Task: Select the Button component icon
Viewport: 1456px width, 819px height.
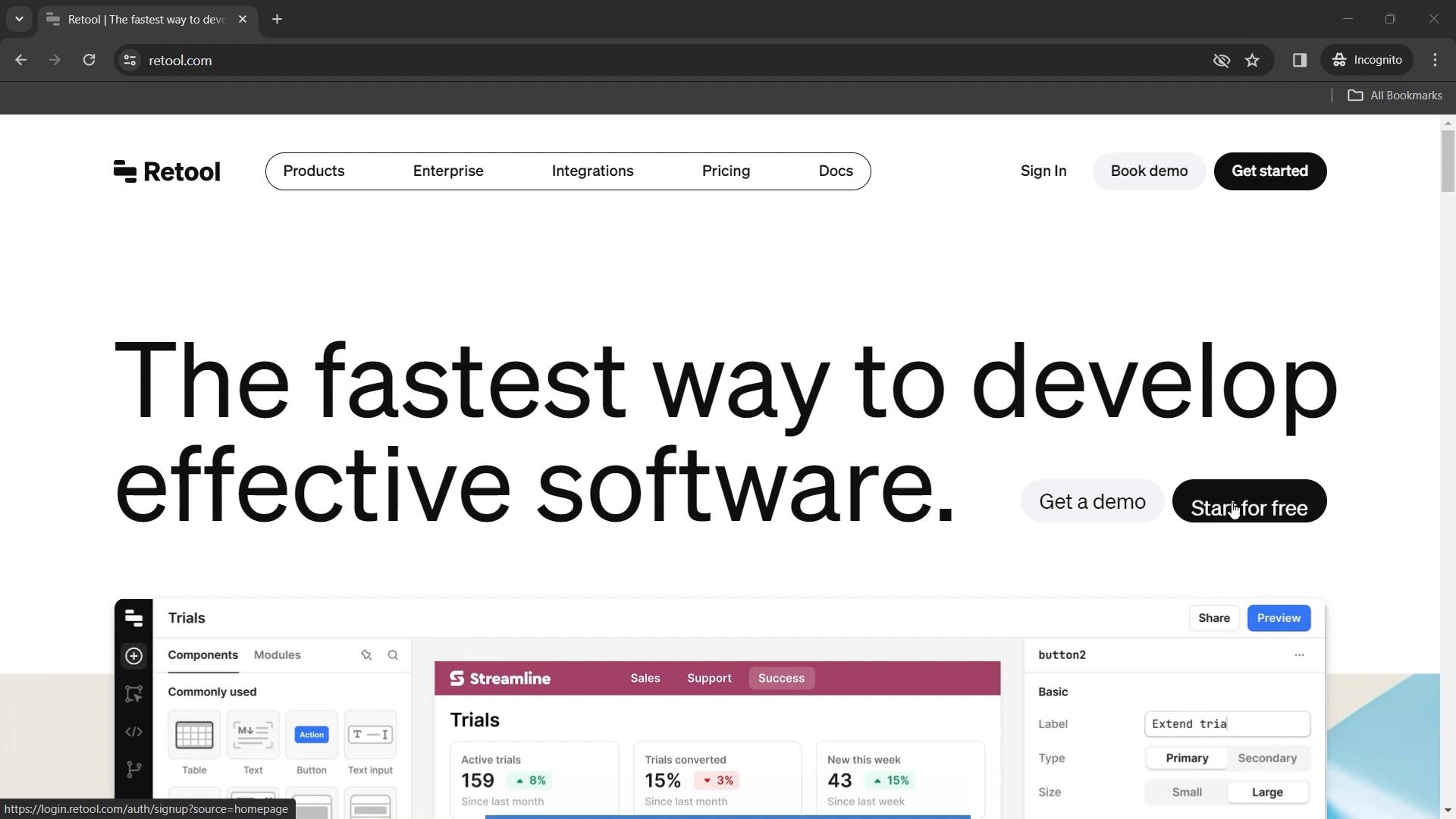Action: (312, 735)
